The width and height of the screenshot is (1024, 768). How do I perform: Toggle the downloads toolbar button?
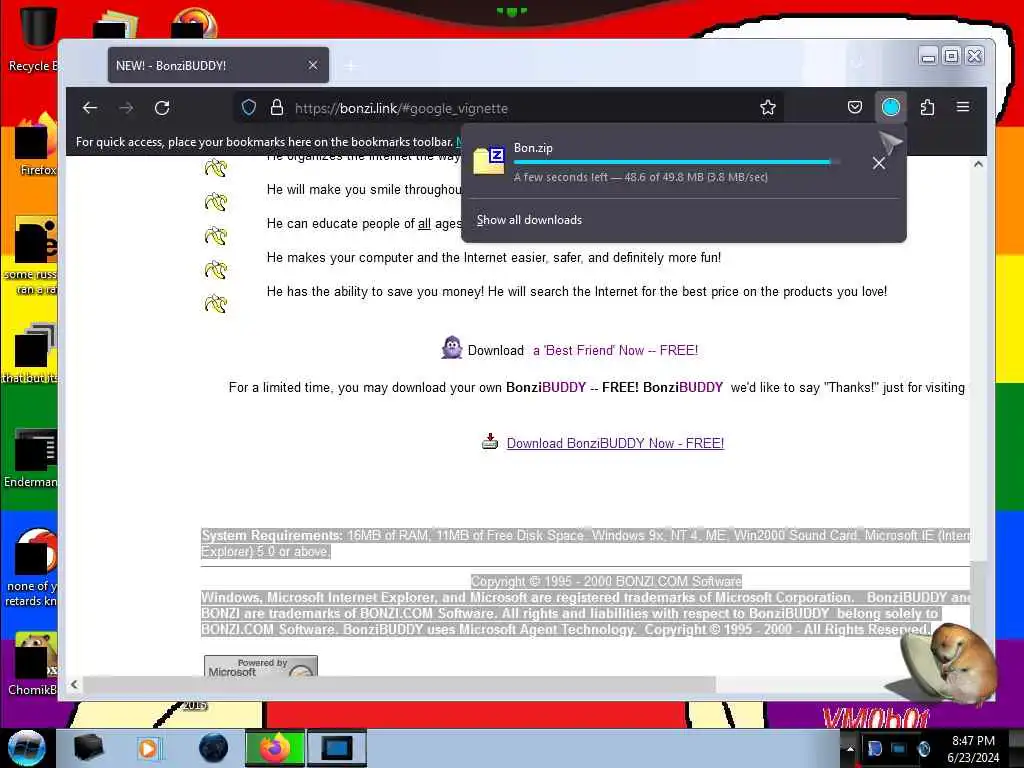891,107
